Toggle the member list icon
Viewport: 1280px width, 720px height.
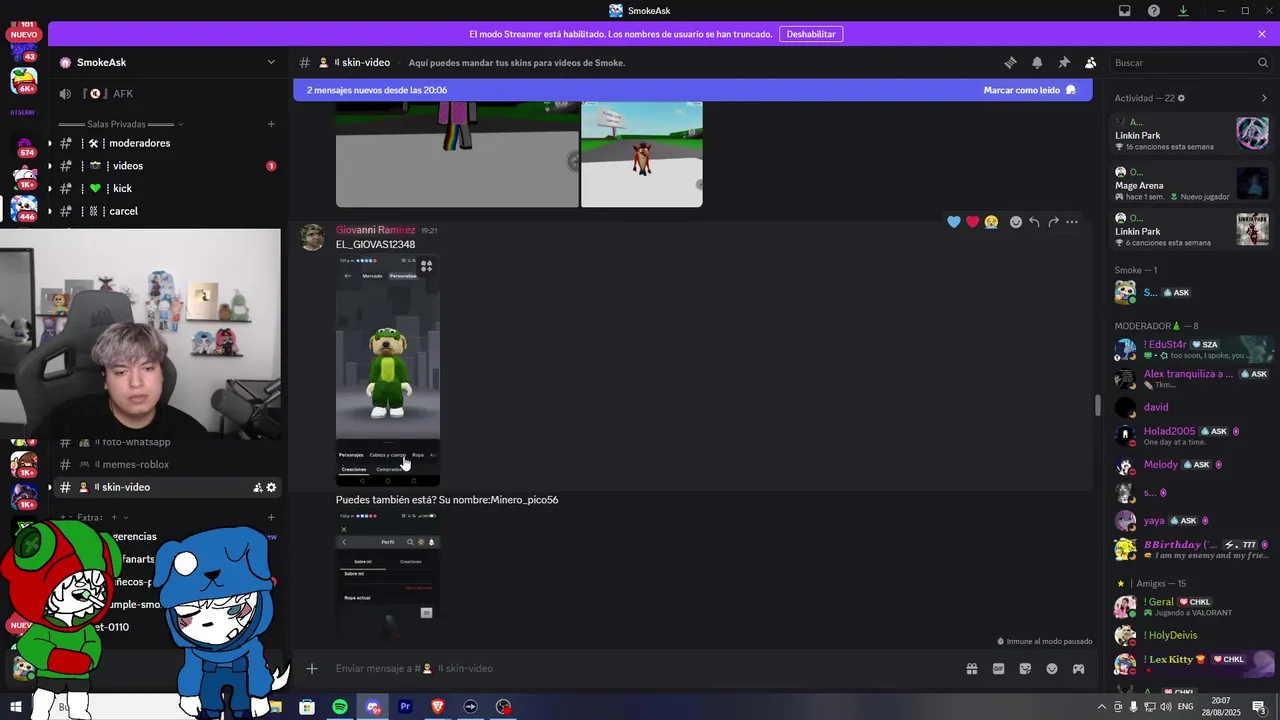(x=1091, y=62)
